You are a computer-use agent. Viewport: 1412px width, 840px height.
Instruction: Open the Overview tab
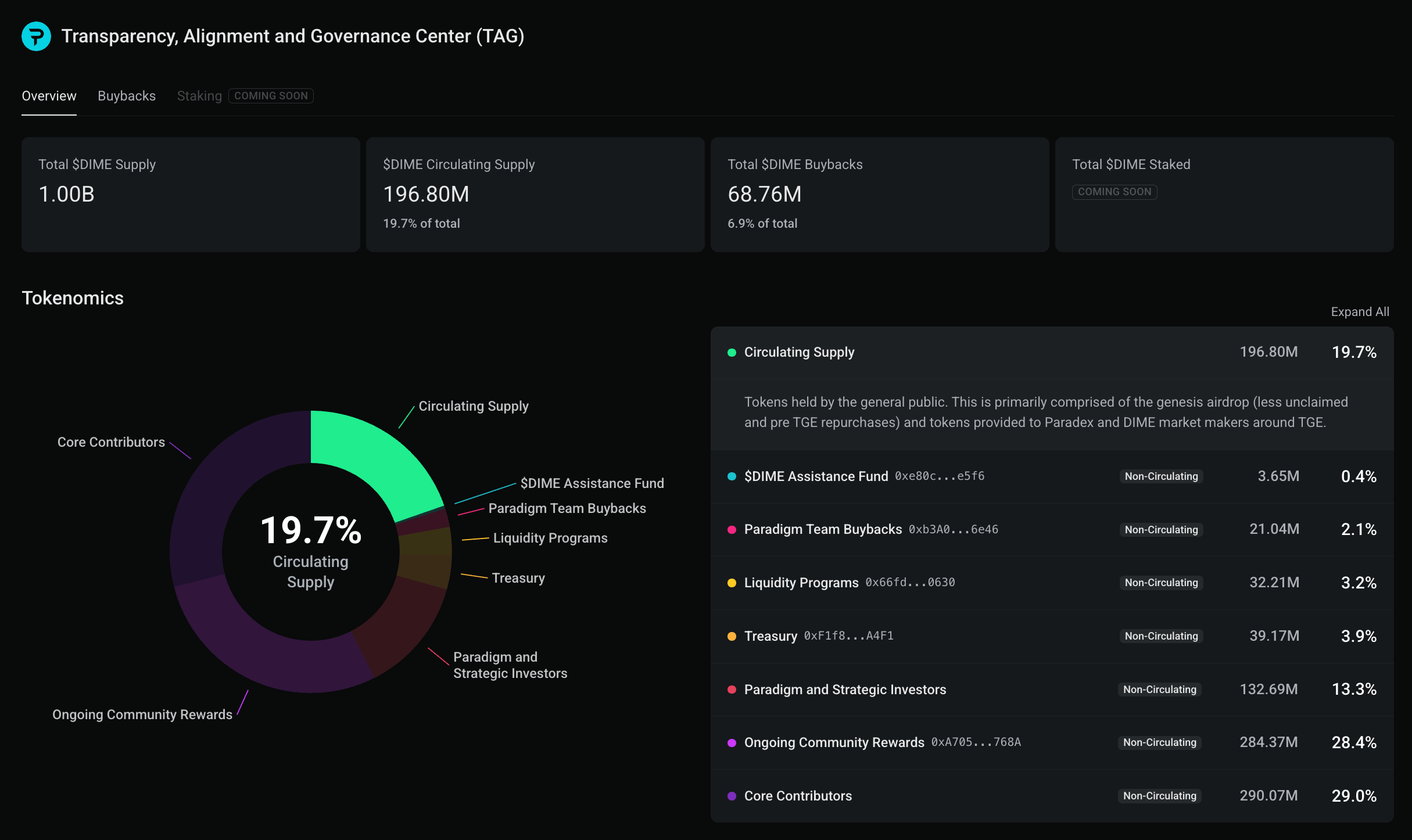[49, 96]
